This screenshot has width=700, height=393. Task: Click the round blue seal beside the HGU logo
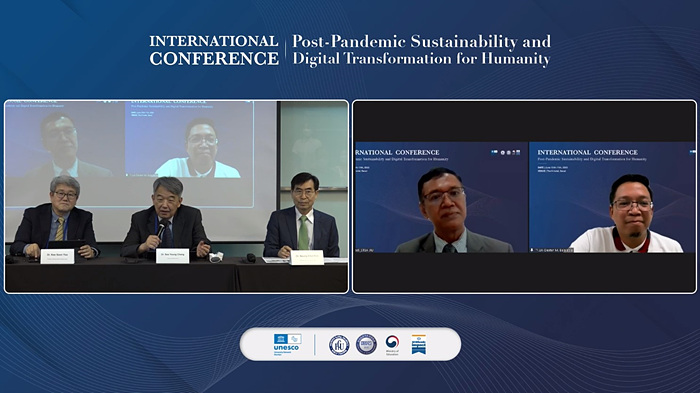(366, 345)
